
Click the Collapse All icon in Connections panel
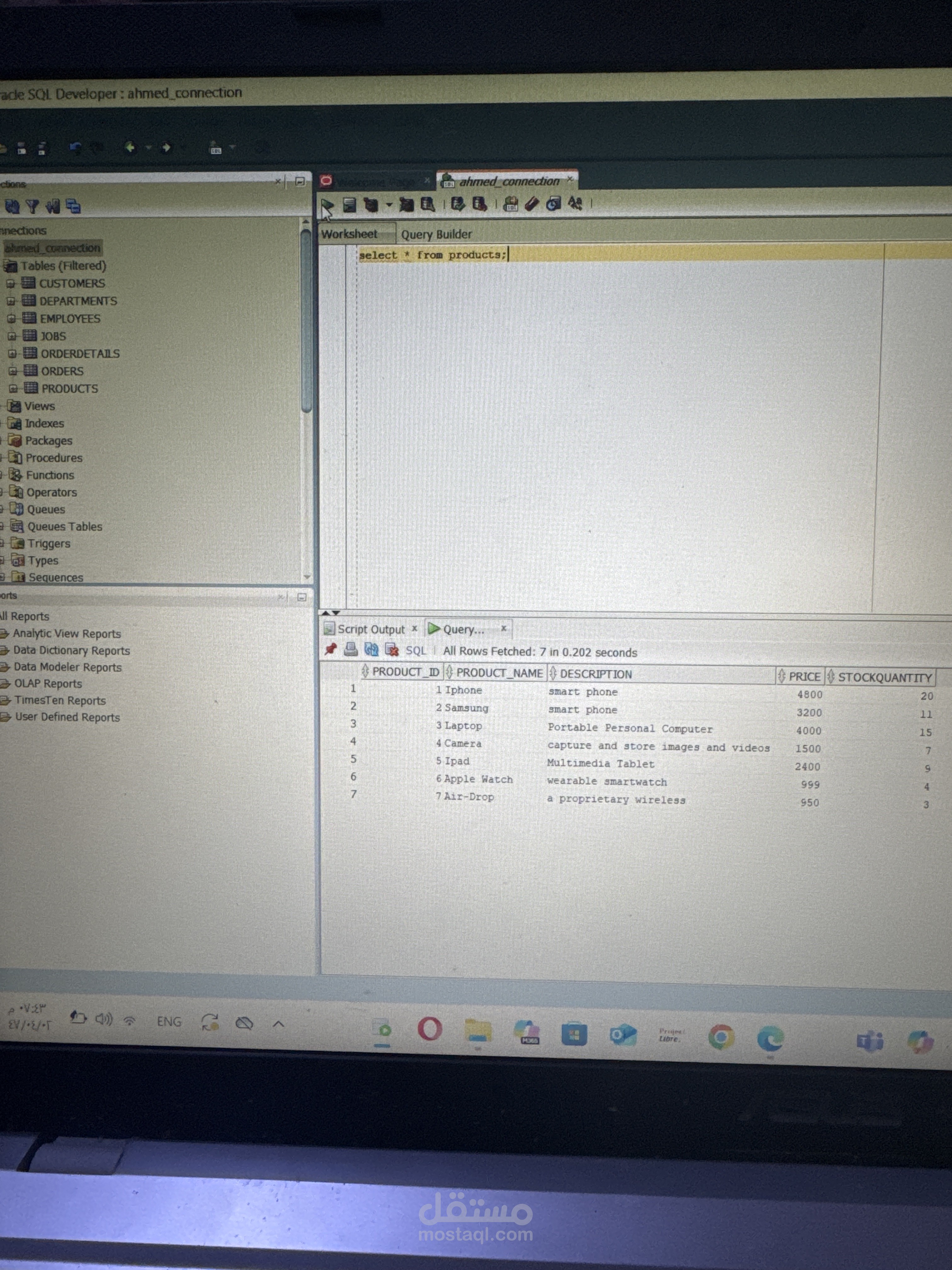pyautogui.click(x=73, y=206)
